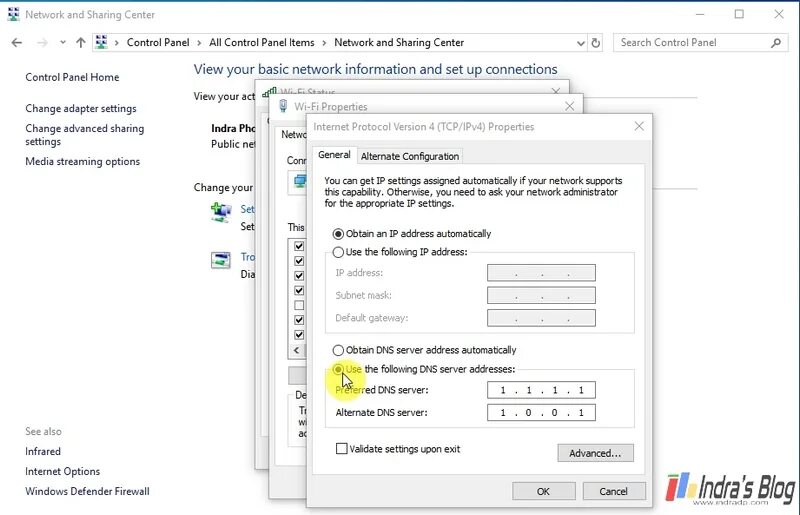Click the search magnifier icon
Viewport: 800px width, 515px height.
776,43
